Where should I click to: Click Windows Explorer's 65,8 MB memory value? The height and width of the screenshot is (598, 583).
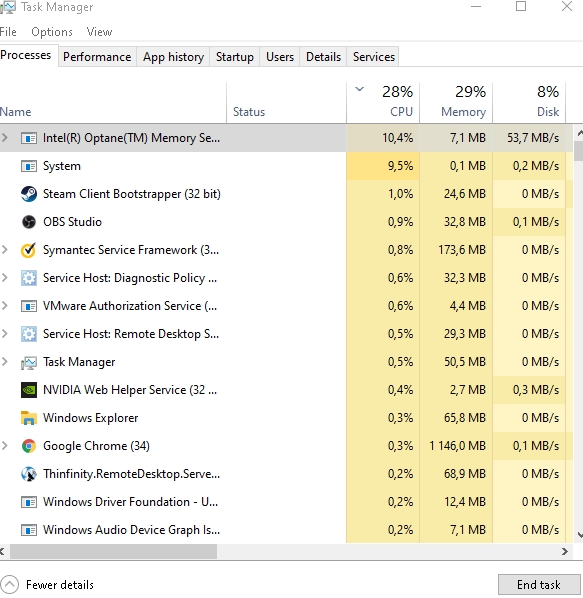[465, 418]
